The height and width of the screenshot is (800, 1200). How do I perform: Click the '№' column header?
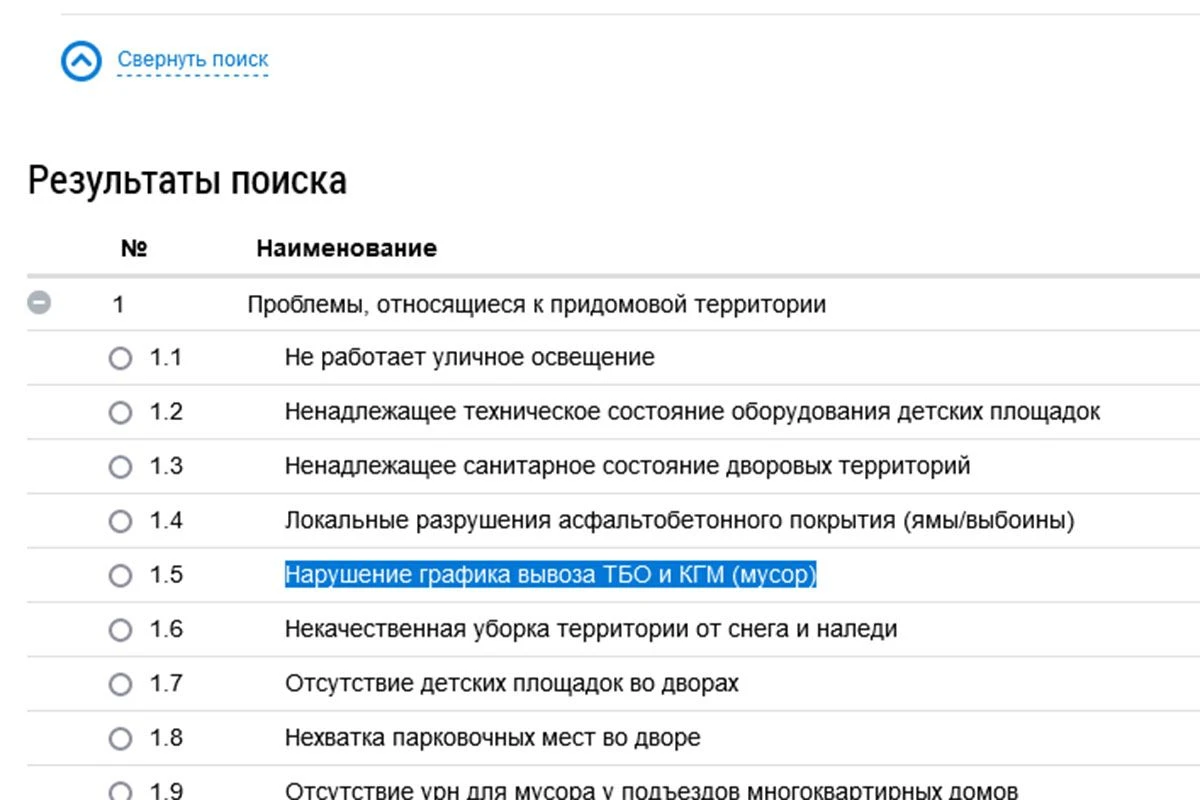coord(134,248)
